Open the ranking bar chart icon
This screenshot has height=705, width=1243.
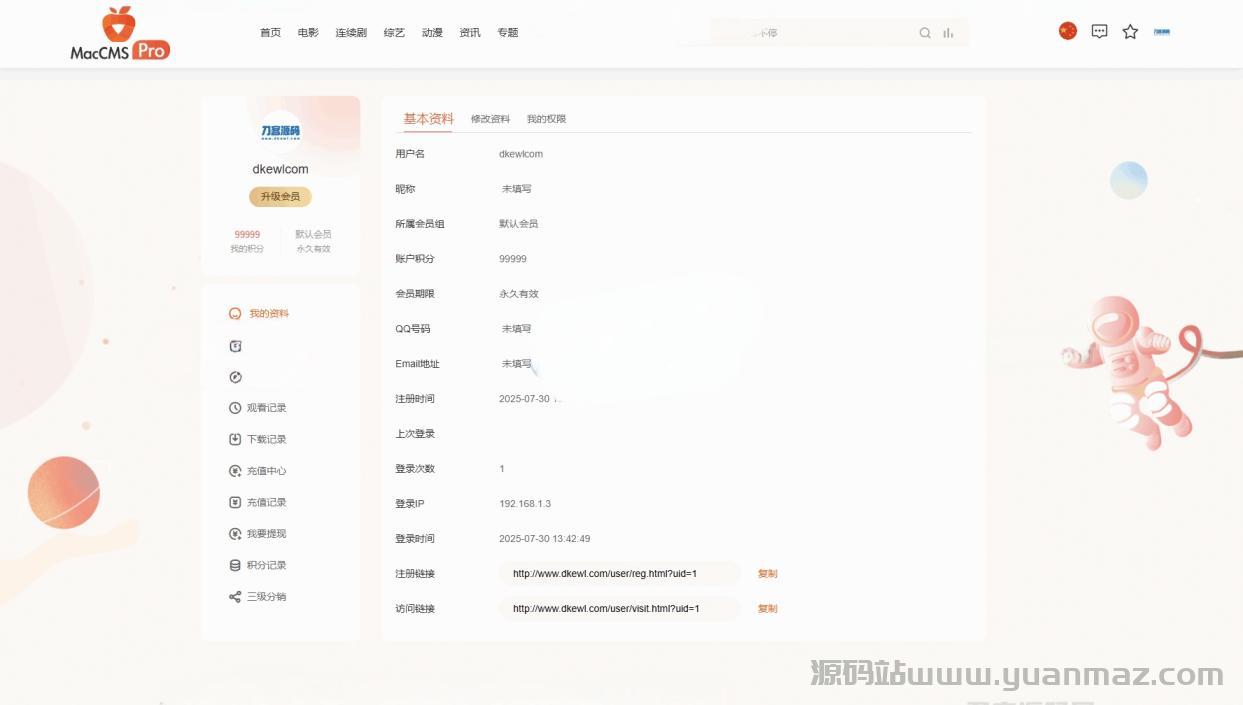click(x=948, y=33)
